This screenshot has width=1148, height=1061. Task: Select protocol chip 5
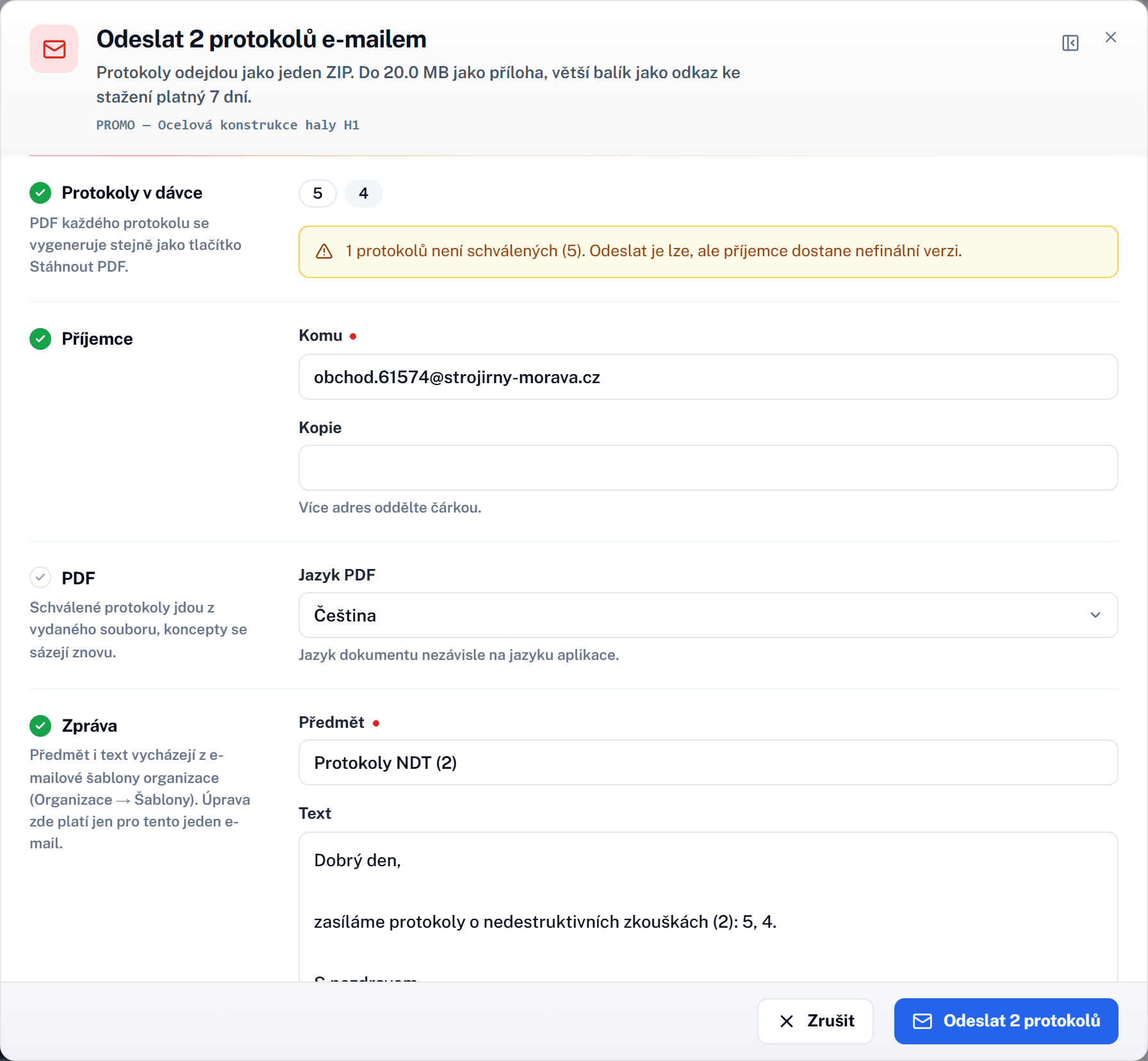tap(318, 193)
